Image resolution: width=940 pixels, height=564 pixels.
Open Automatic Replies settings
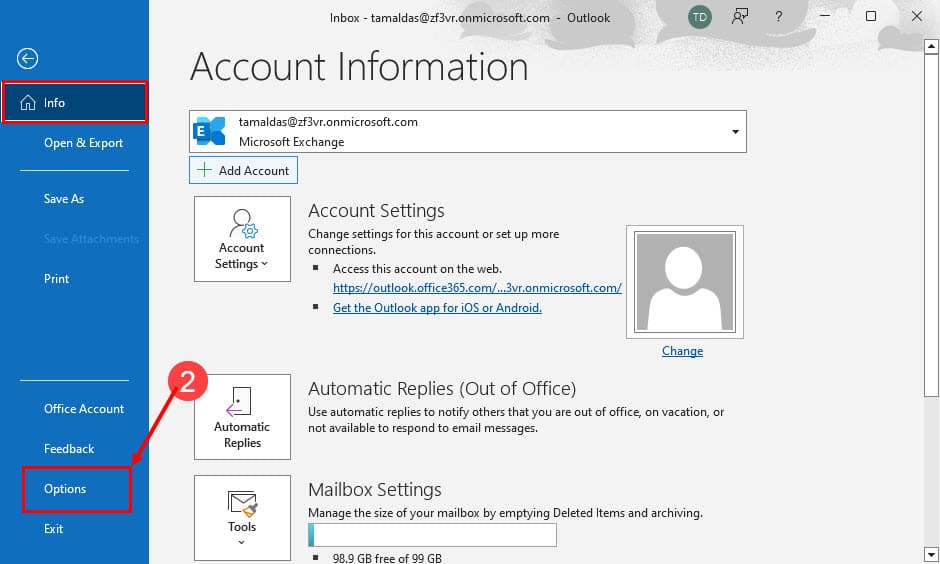click(x=242, y=417)
